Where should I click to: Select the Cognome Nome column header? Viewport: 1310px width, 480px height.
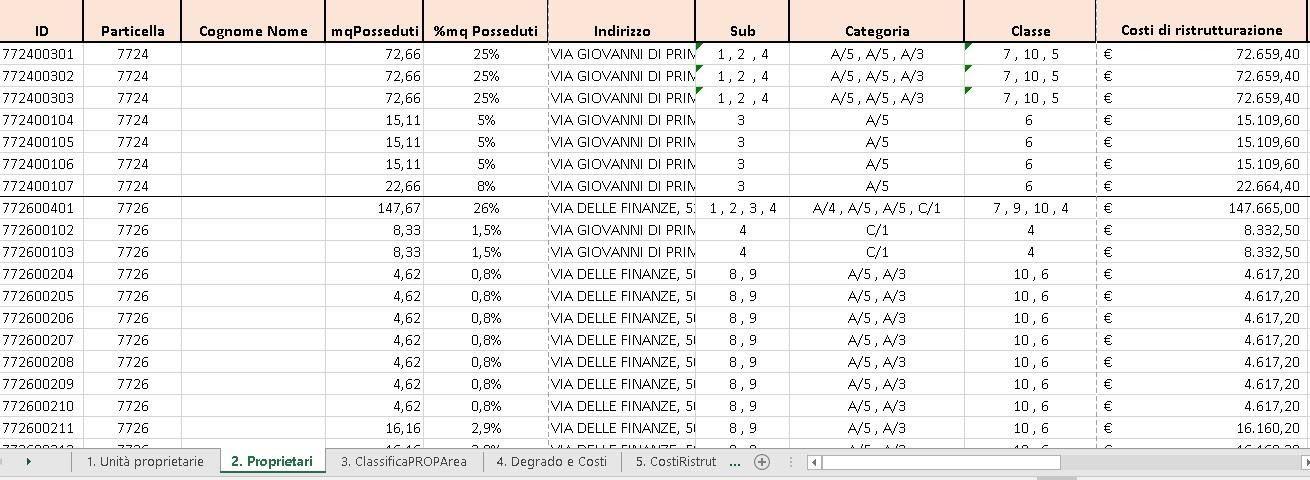point(253,31)
